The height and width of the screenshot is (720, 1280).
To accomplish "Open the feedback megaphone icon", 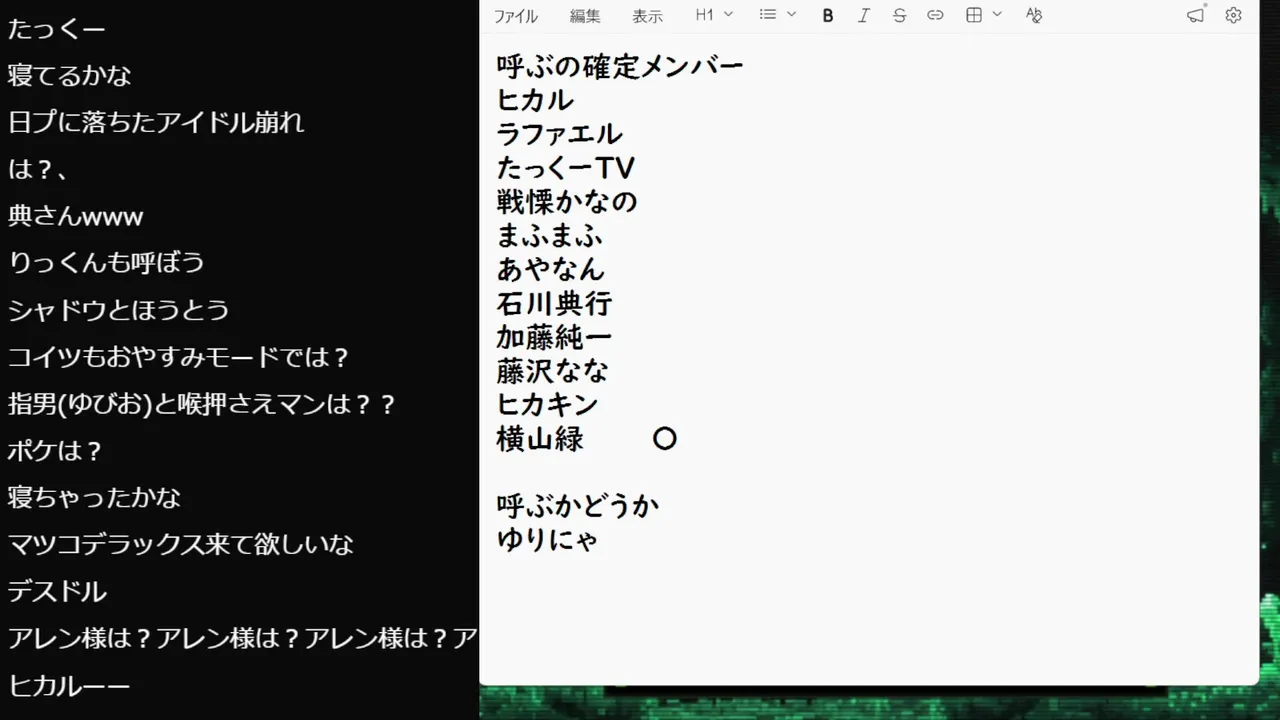I will 1196,15.
